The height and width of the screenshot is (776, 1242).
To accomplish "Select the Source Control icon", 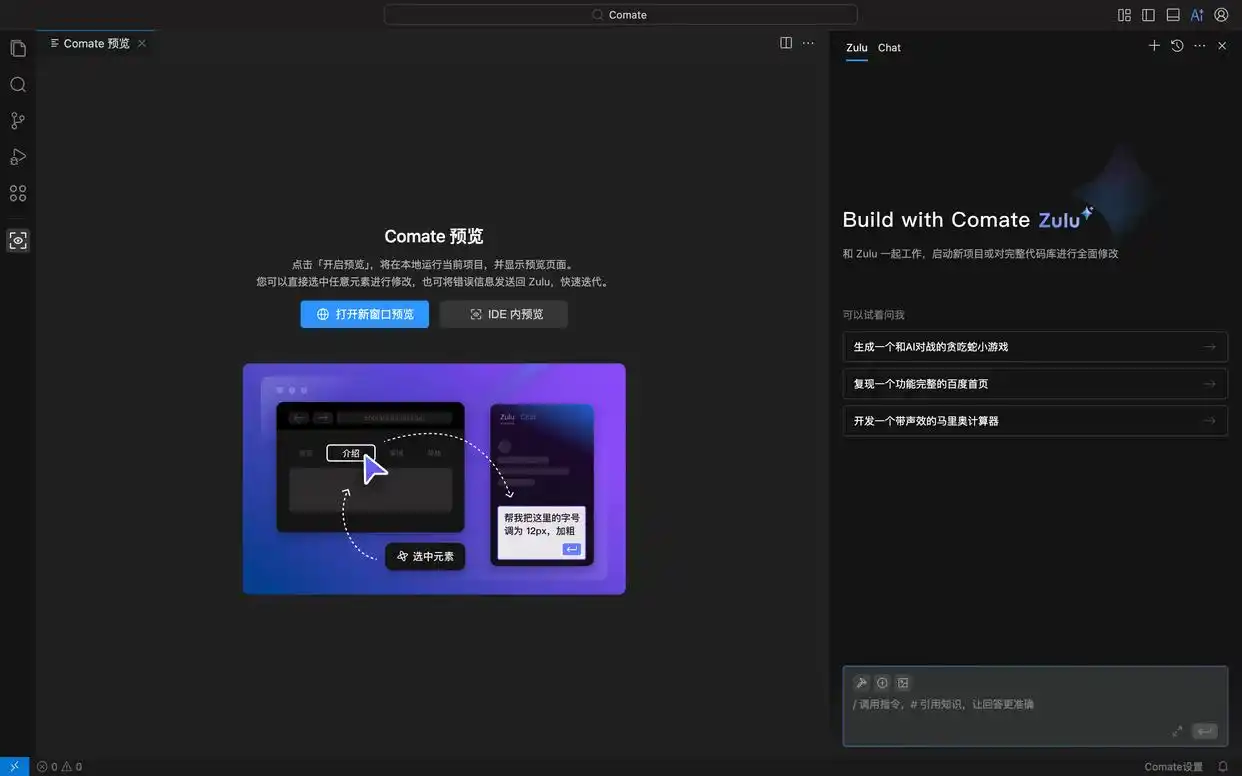I will [x=17, y=120].
